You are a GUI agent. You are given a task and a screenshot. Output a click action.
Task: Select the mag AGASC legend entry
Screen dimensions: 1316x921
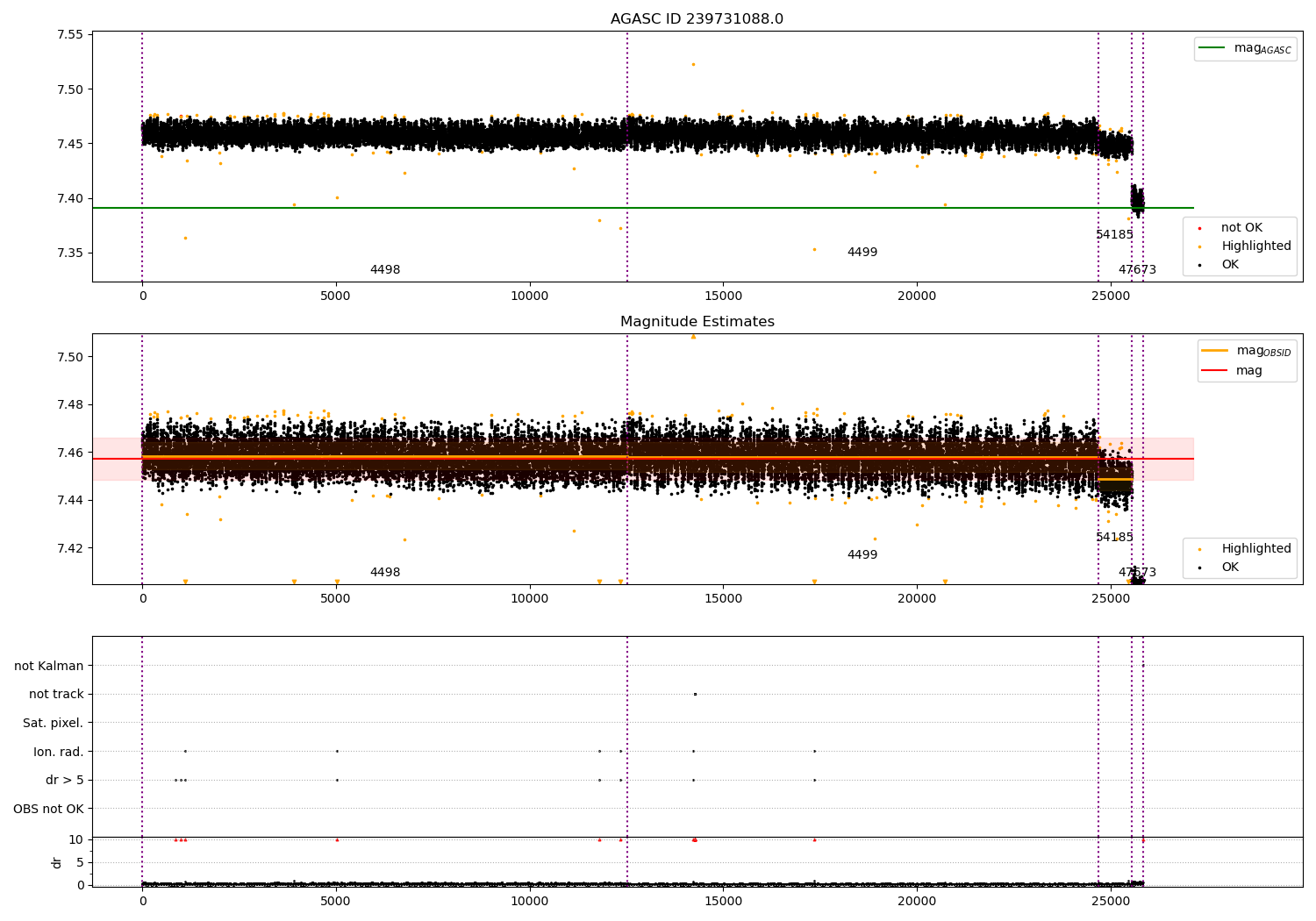[1245, 49]
